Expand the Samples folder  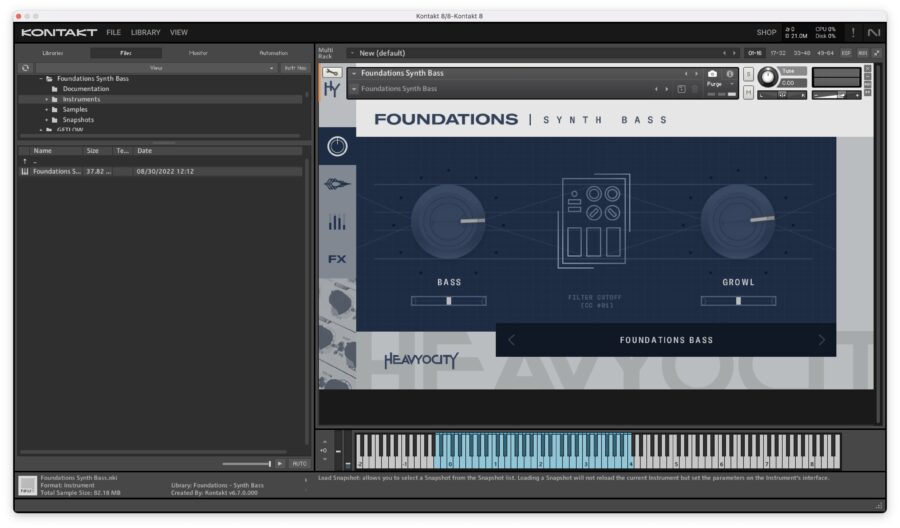coord(46,110)
